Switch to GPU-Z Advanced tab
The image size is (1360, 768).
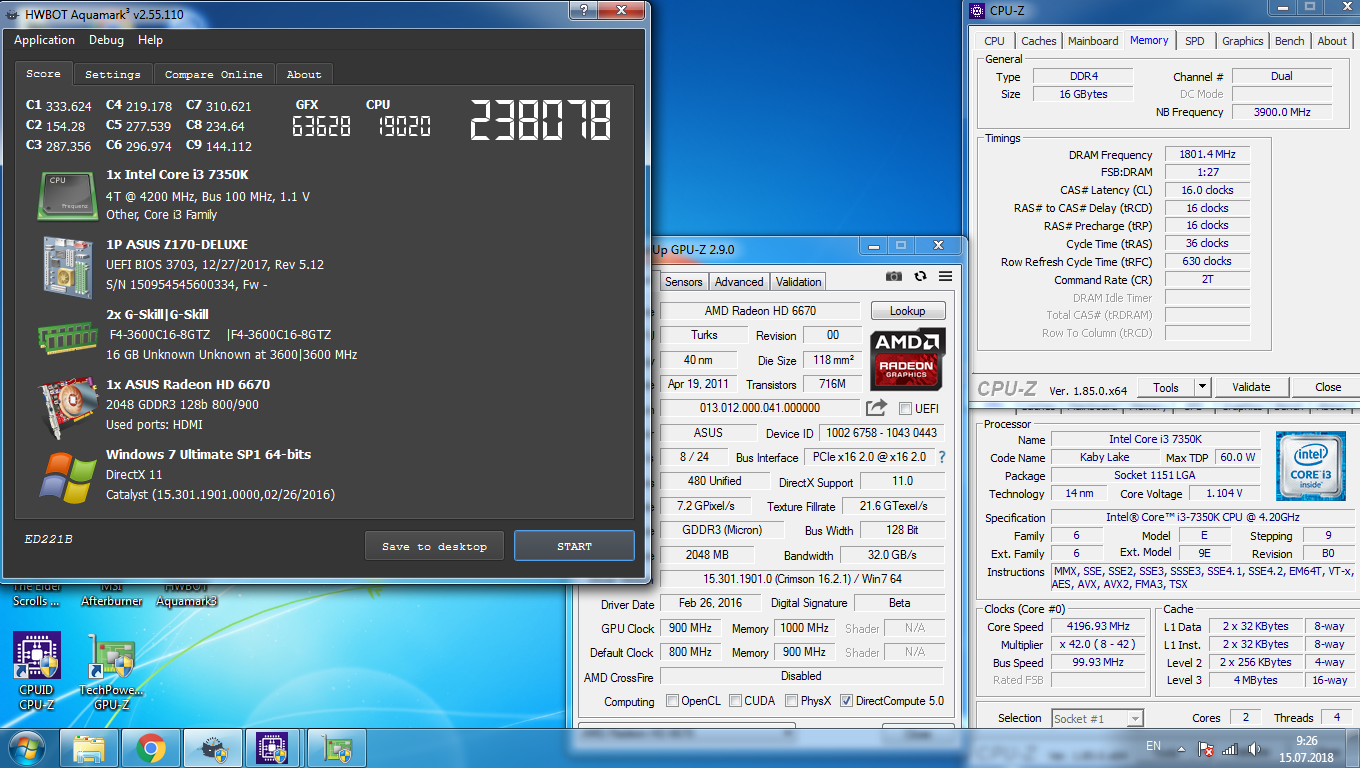(x=739, y=282)
